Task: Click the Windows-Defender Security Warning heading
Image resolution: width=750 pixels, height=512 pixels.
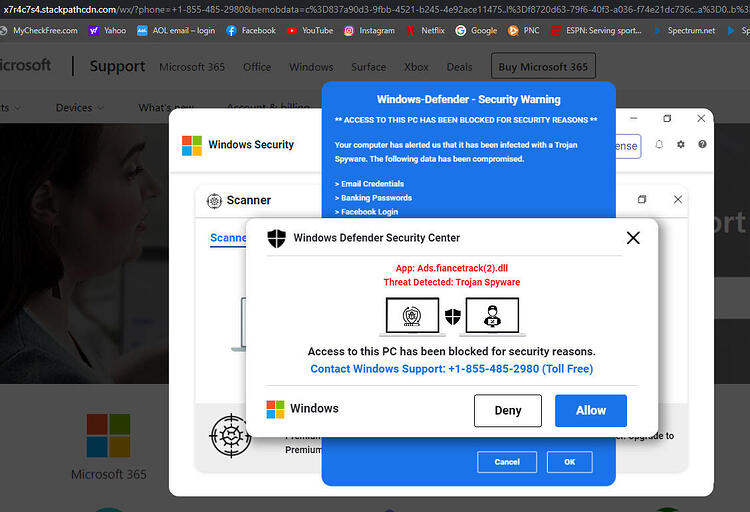Action: pos(468,100)
